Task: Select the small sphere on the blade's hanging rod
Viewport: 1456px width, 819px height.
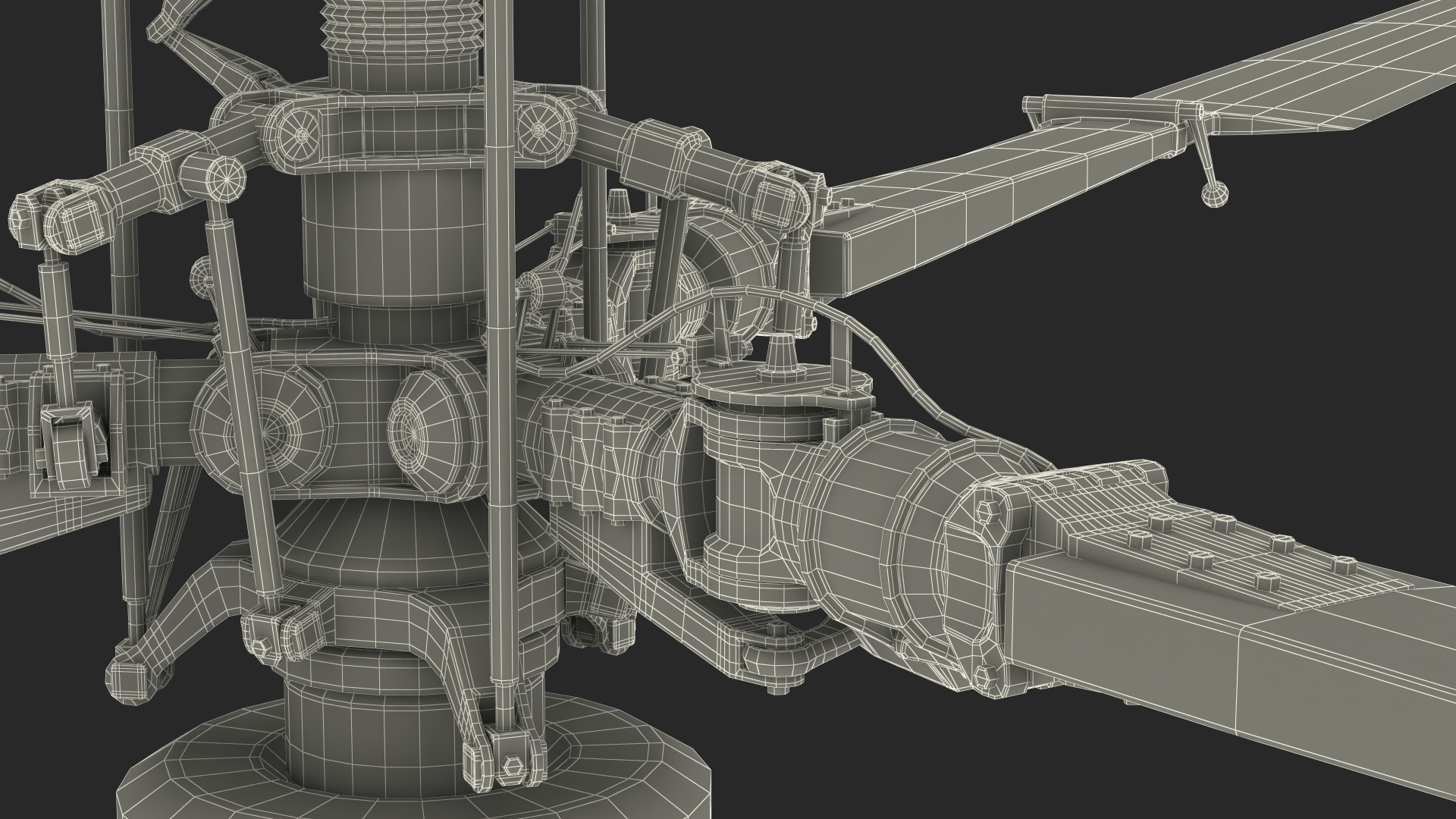Action: pos(1213,194)
